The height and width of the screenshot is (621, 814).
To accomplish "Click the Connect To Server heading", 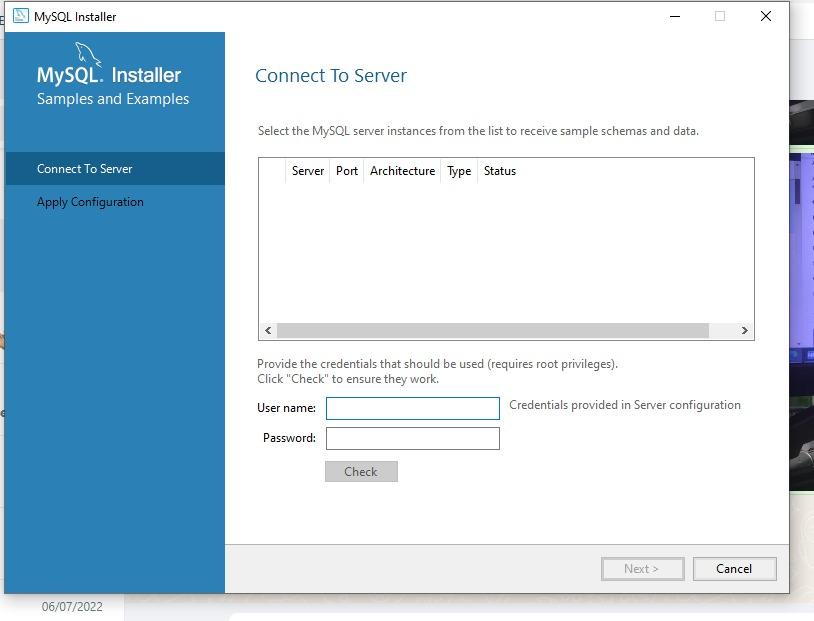I will [x=331, y=76].
